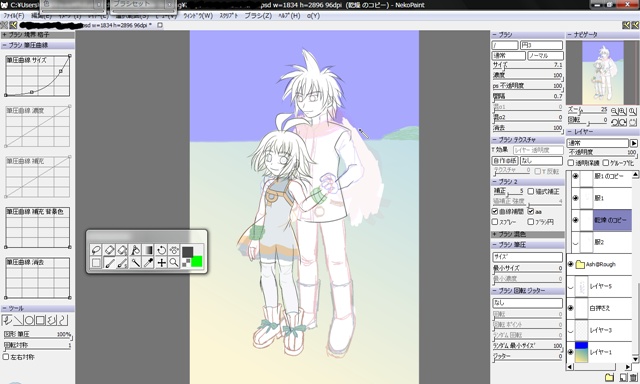
Task: Click the cat paw tool icon
Action: pos(174,250)
